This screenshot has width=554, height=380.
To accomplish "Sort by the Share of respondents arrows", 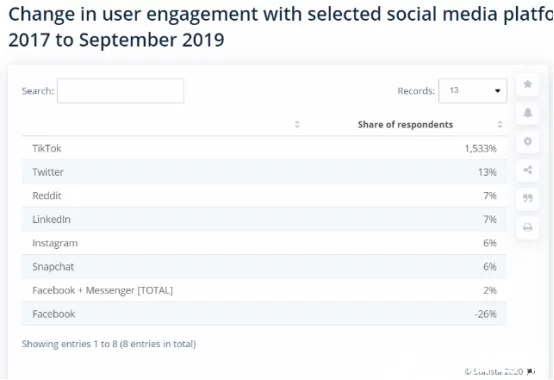I will tap(500, 124).
